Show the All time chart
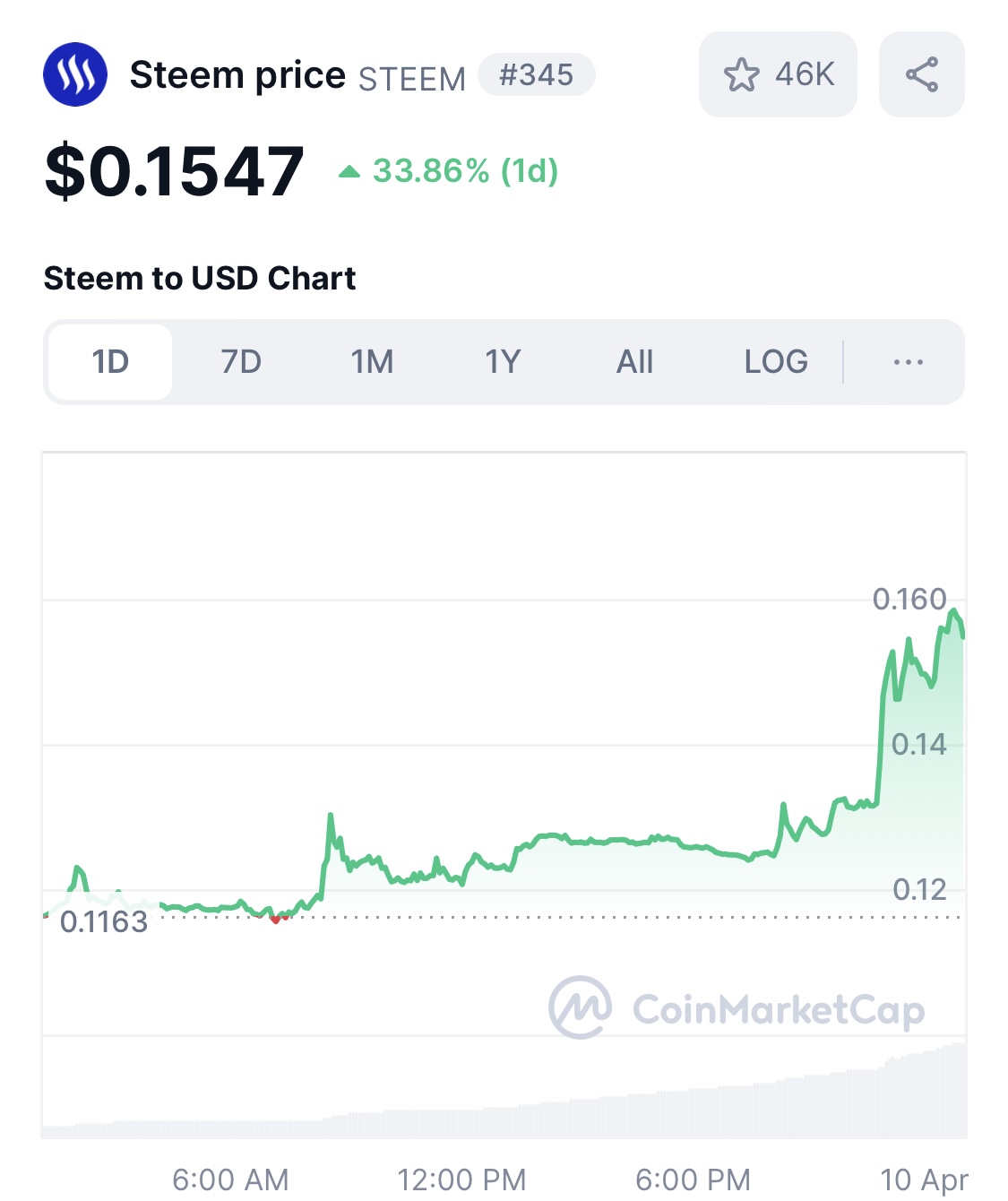The image size is (1008, 1201). click(x=634, y=362)
